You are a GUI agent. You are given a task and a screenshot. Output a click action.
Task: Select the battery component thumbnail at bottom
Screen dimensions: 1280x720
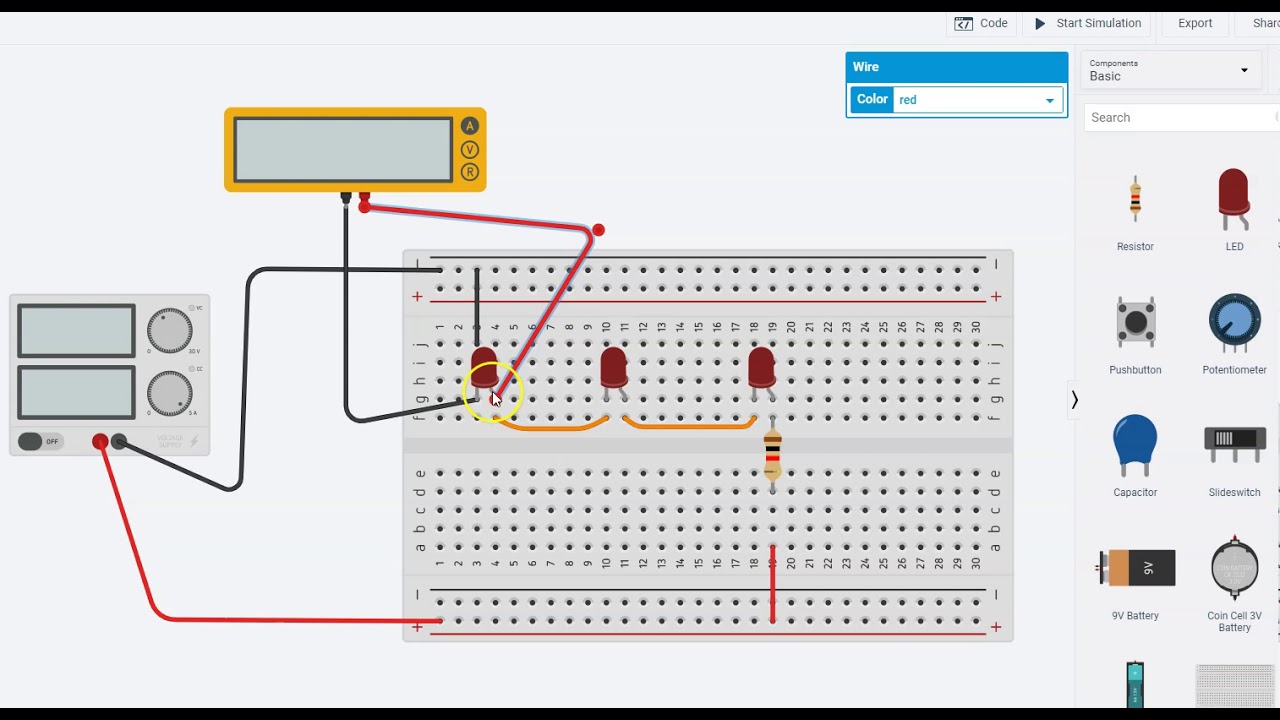1135,685
